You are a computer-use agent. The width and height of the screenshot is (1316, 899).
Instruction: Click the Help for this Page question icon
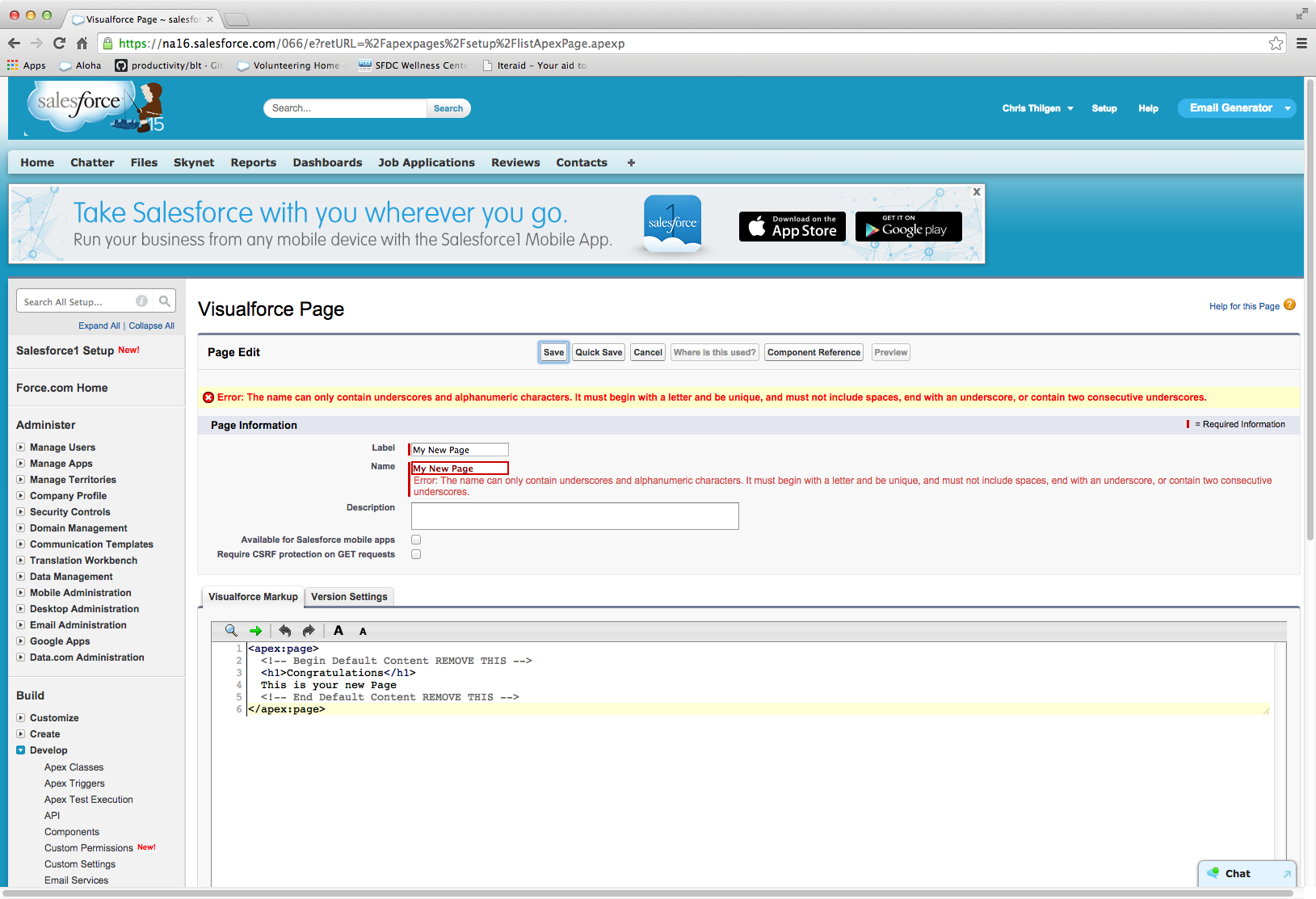click(1289, 305)
